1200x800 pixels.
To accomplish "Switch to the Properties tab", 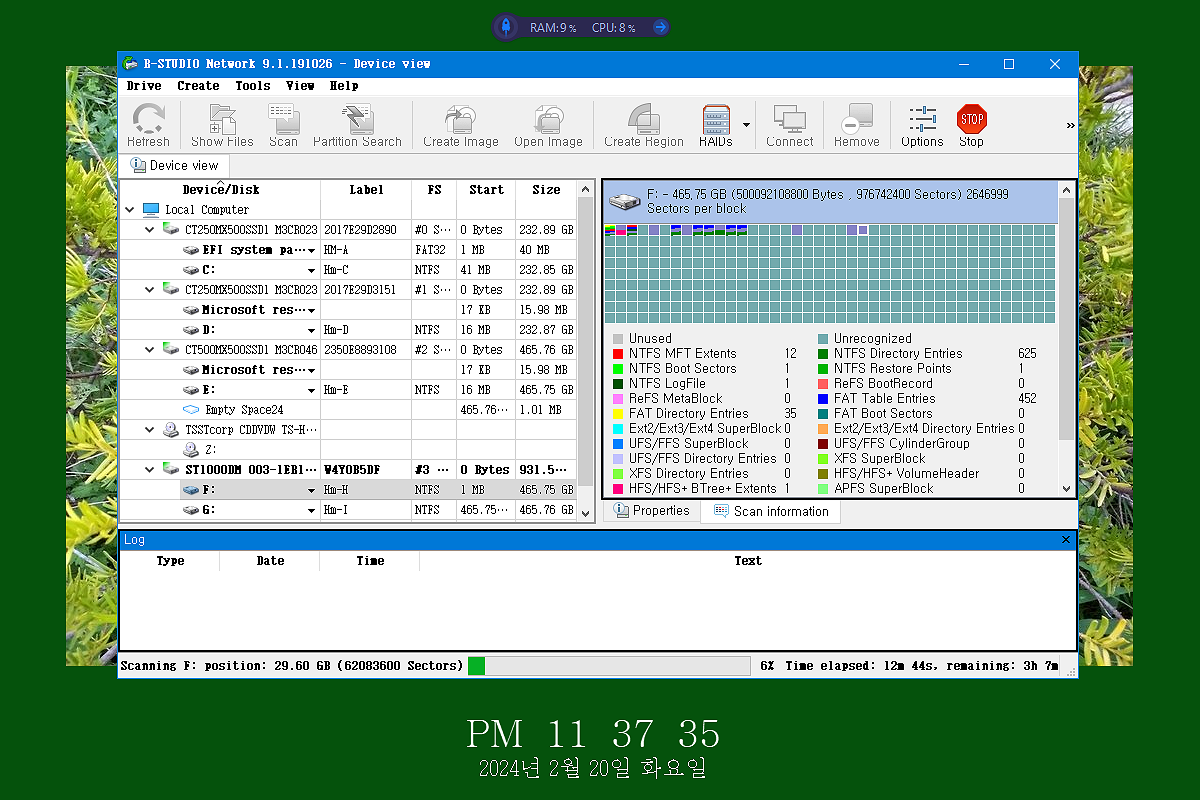I will pyautogui.click(x=653, y=511).
